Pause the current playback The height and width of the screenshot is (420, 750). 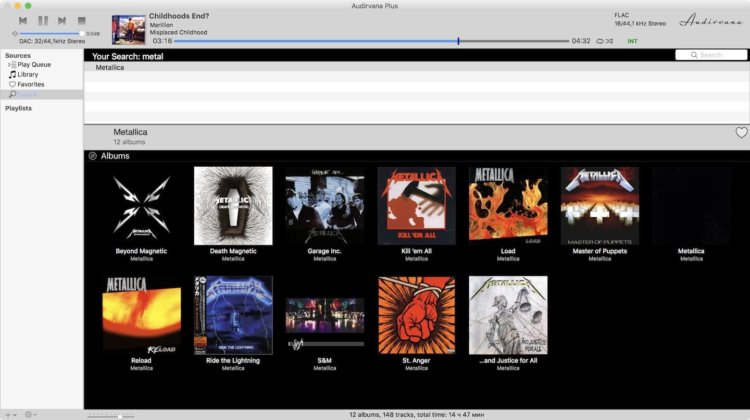coord(43,21)
